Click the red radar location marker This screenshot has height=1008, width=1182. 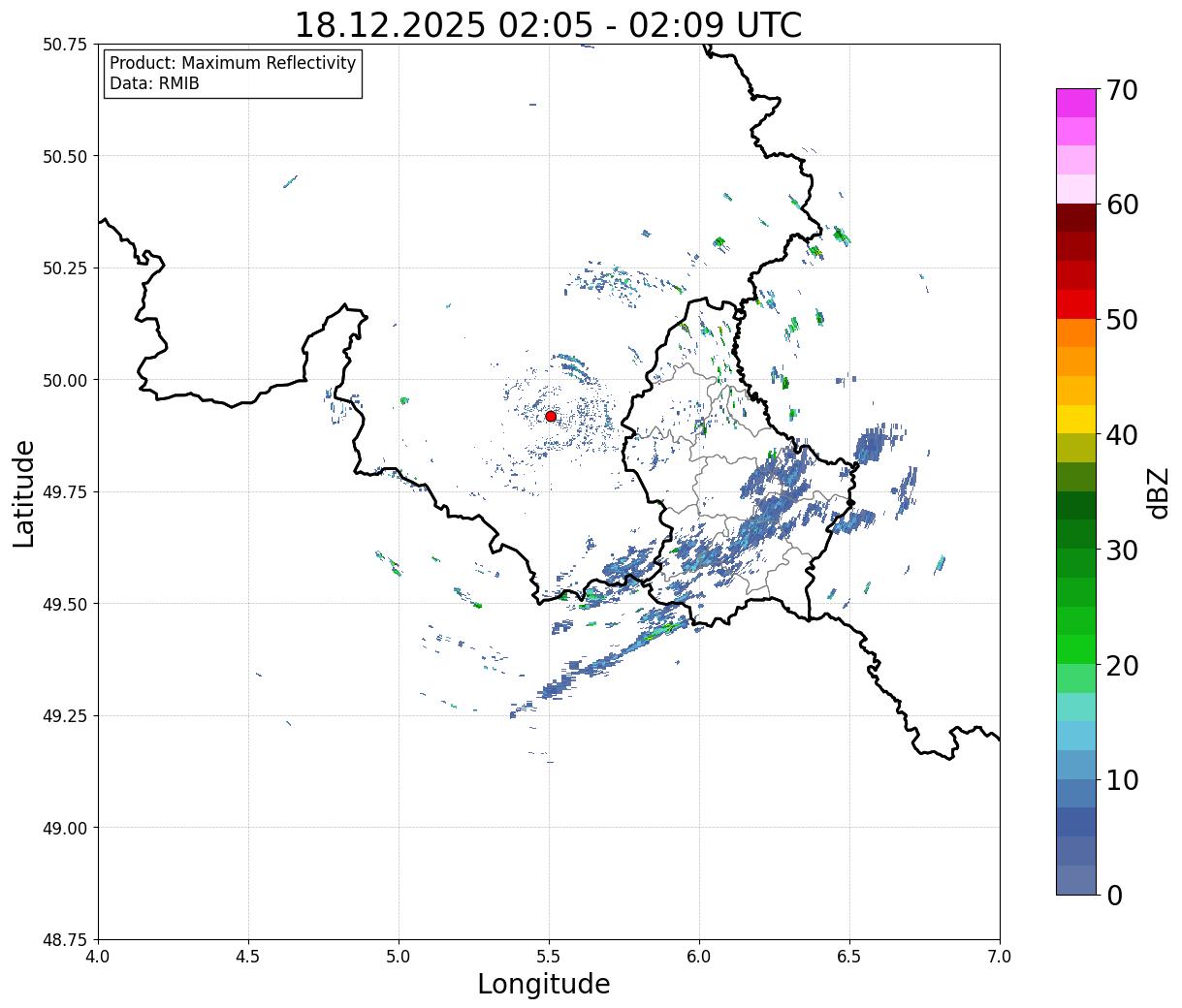click(551, 416)
